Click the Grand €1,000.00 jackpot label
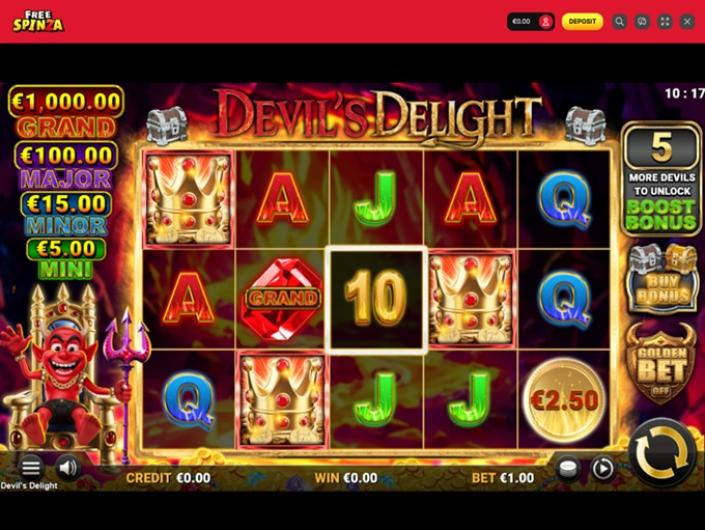The height and width of the screenshot is (530, 705). 66,111
